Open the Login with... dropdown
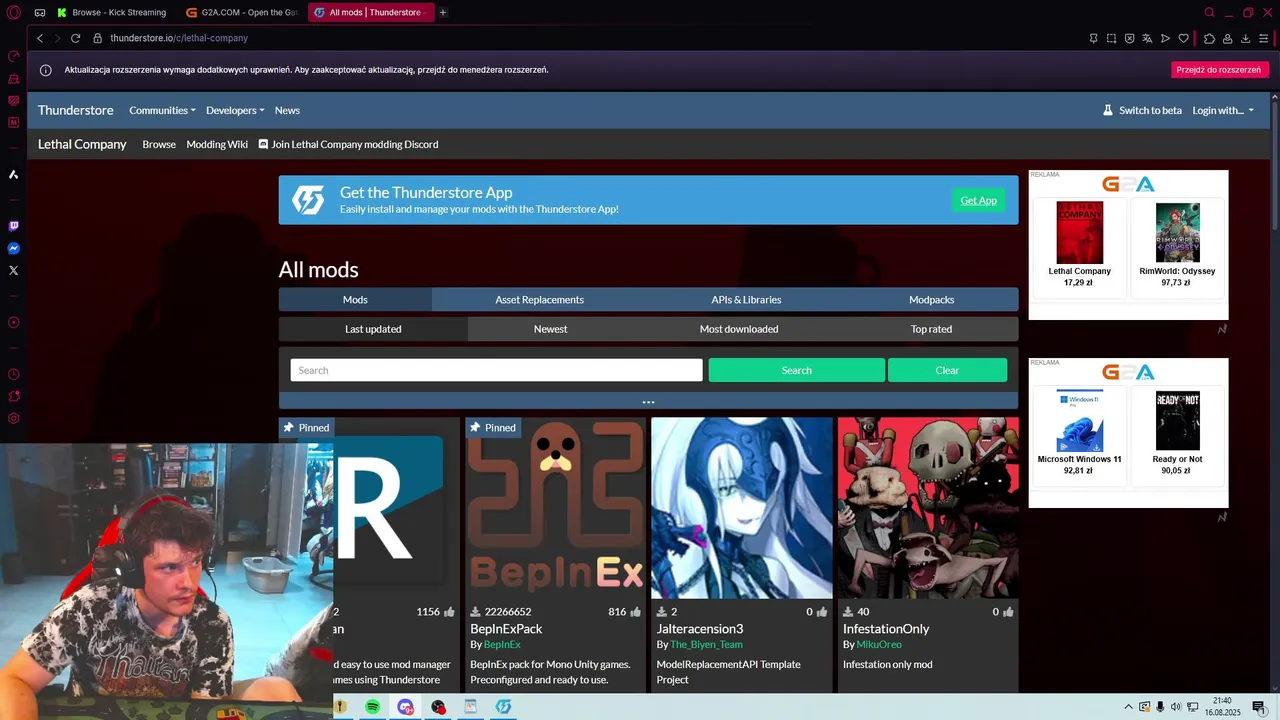The image size is (1280, 720). coord(1223,110)
